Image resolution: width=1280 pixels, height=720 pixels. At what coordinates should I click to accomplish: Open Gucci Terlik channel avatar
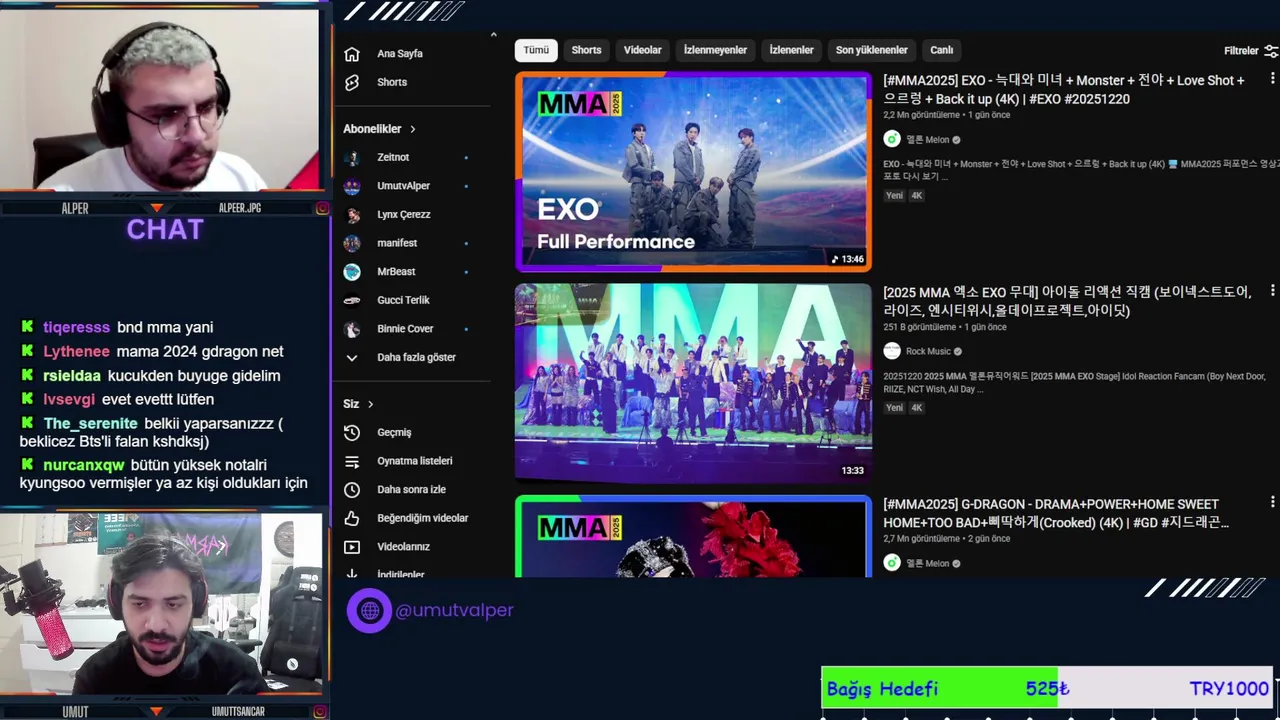point(352,300)
